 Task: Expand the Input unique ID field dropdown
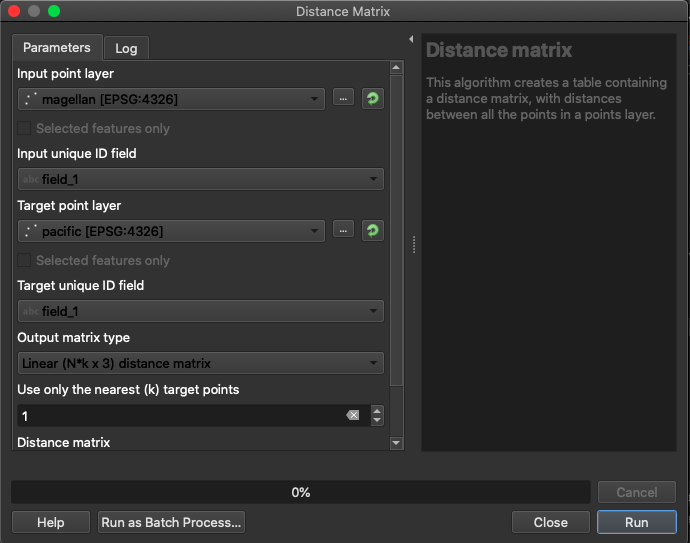(201, 180)
